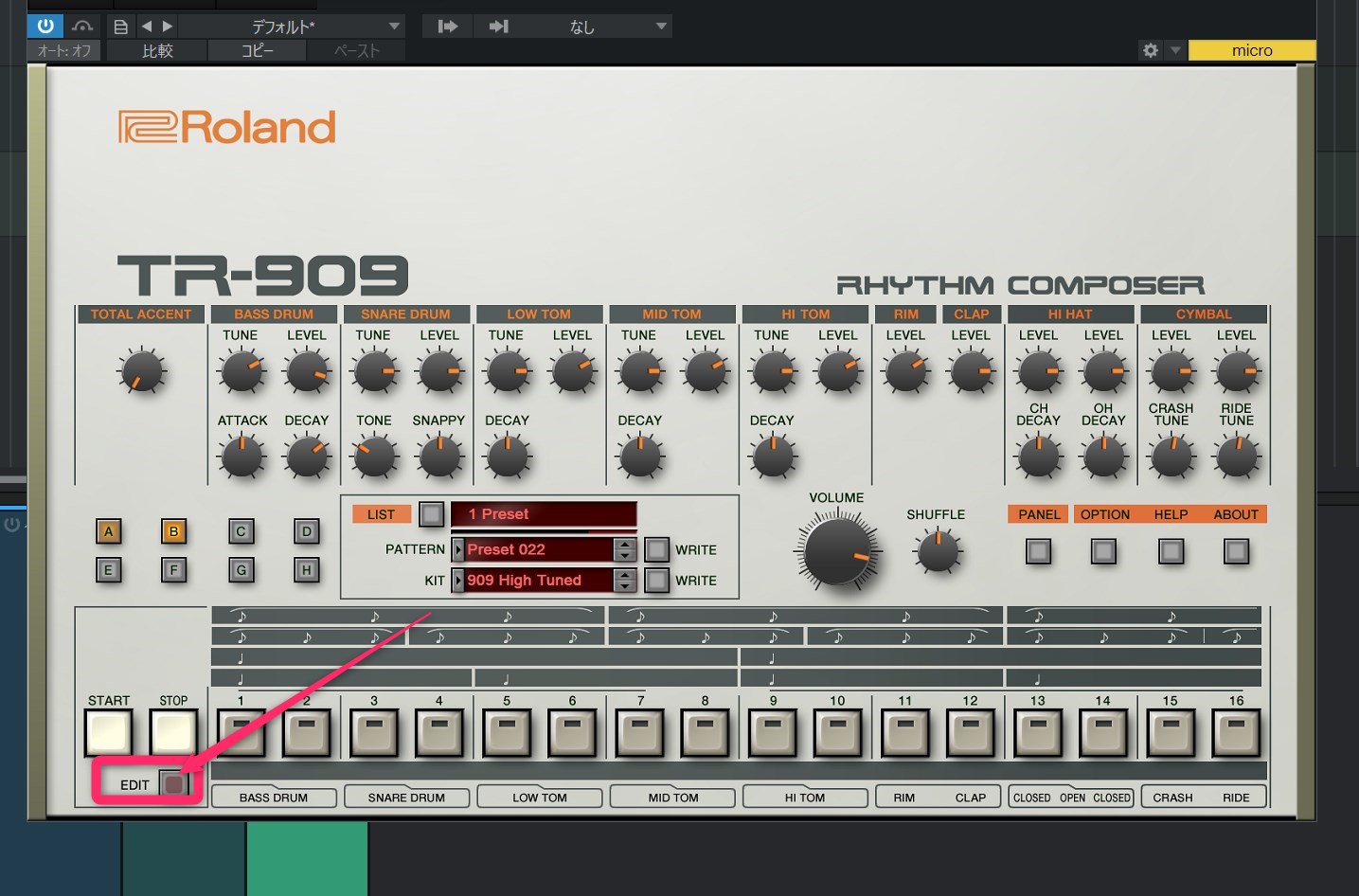Select pattern bank B
This screenshot has height=896, width=1359.
[173, 531]
